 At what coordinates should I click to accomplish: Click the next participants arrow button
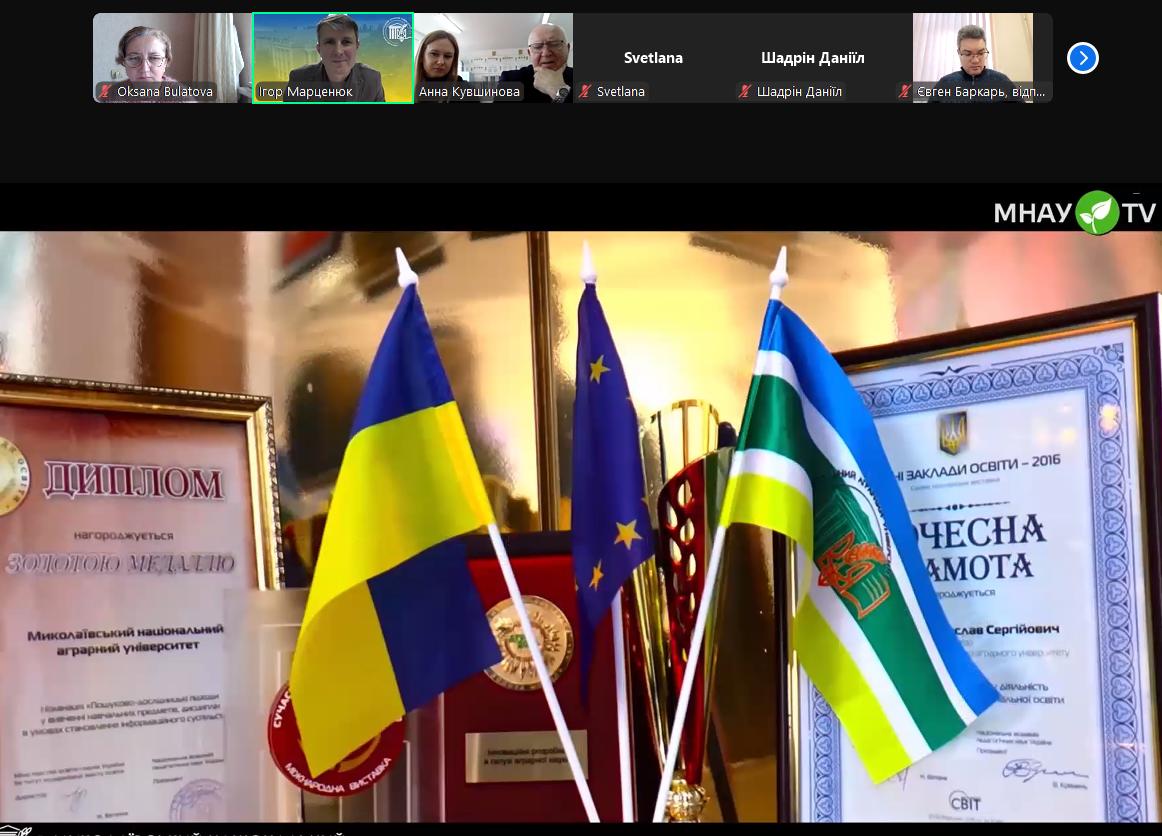point(1082,58)
